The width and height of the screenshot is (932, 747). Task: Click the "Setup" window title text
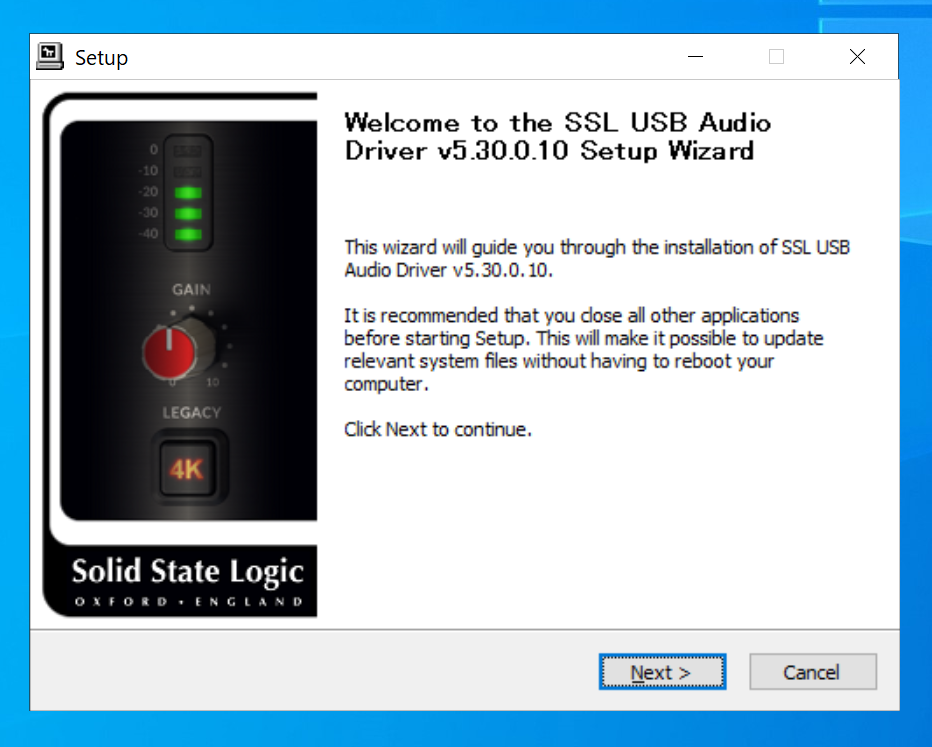(101, 58)
